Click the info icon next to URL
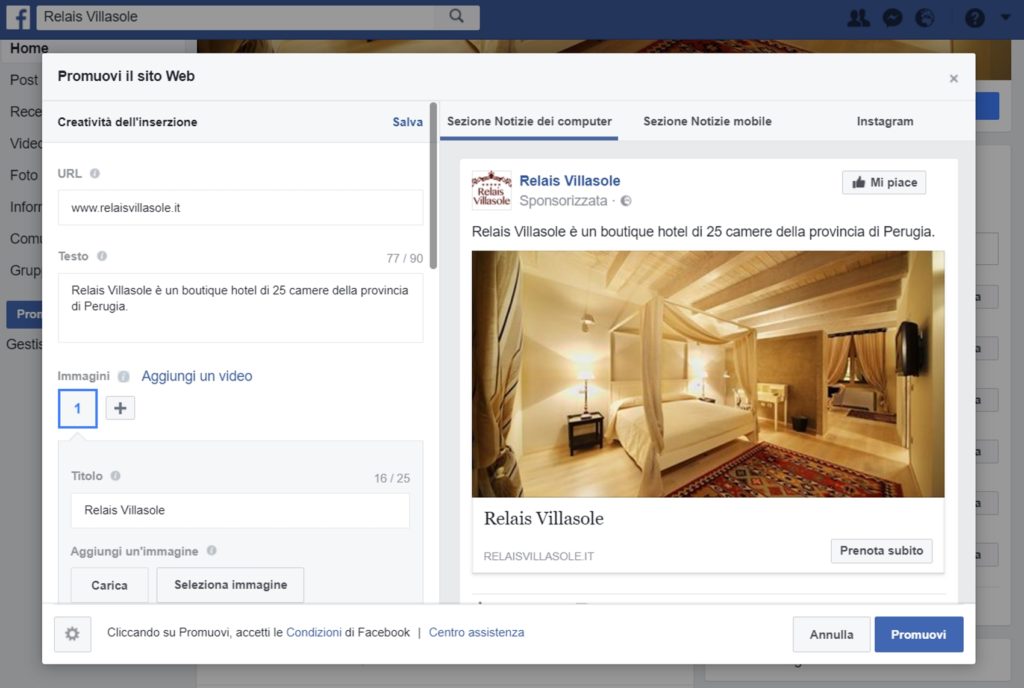The width and height of the screenshot is (1024, 688). pos(95,173)
